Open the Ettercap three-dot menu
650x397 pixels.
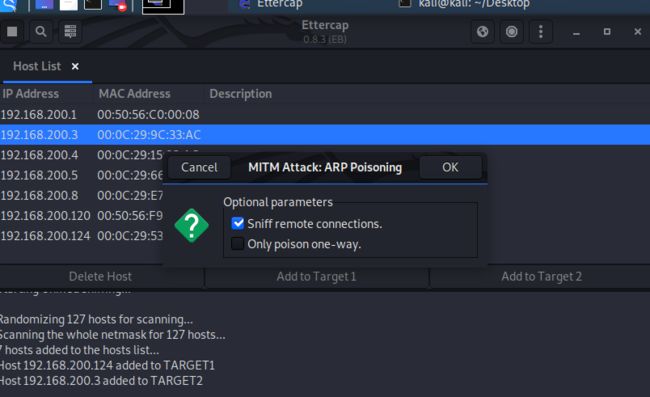click(541, 31)
